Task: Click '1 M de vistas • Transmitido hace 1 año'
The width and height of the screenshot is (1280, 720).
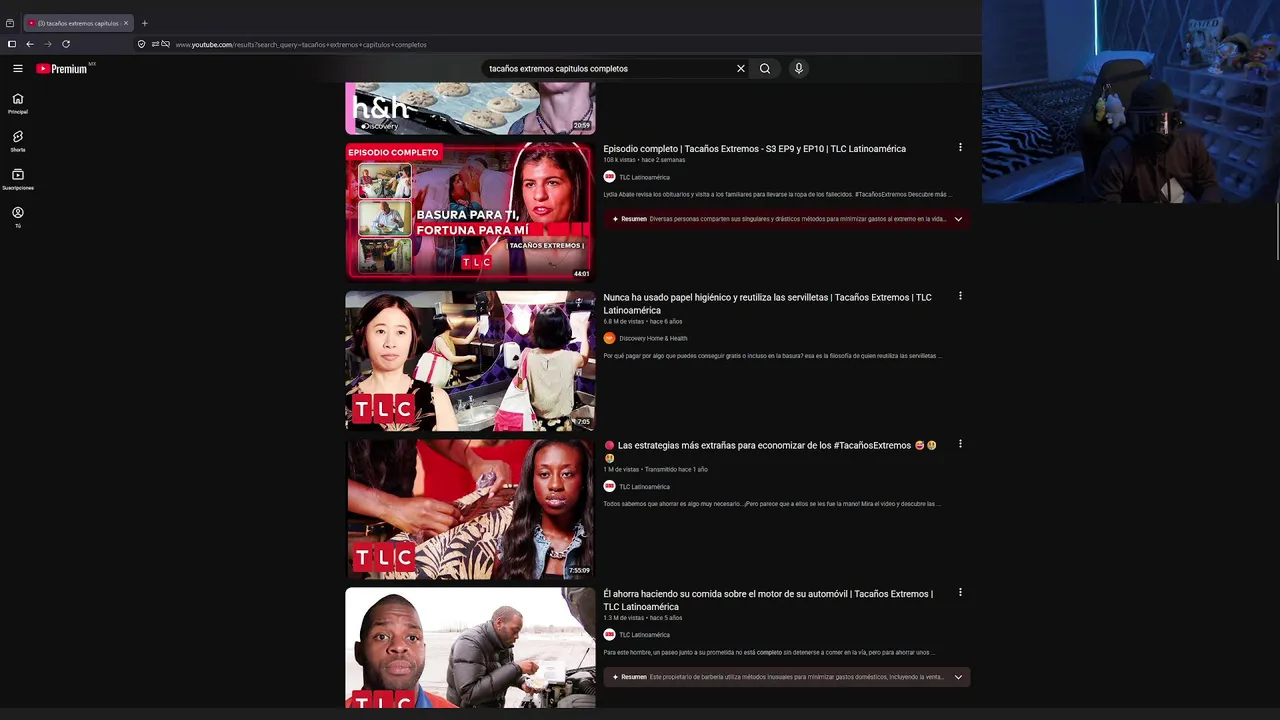Action: pos(655,469)
